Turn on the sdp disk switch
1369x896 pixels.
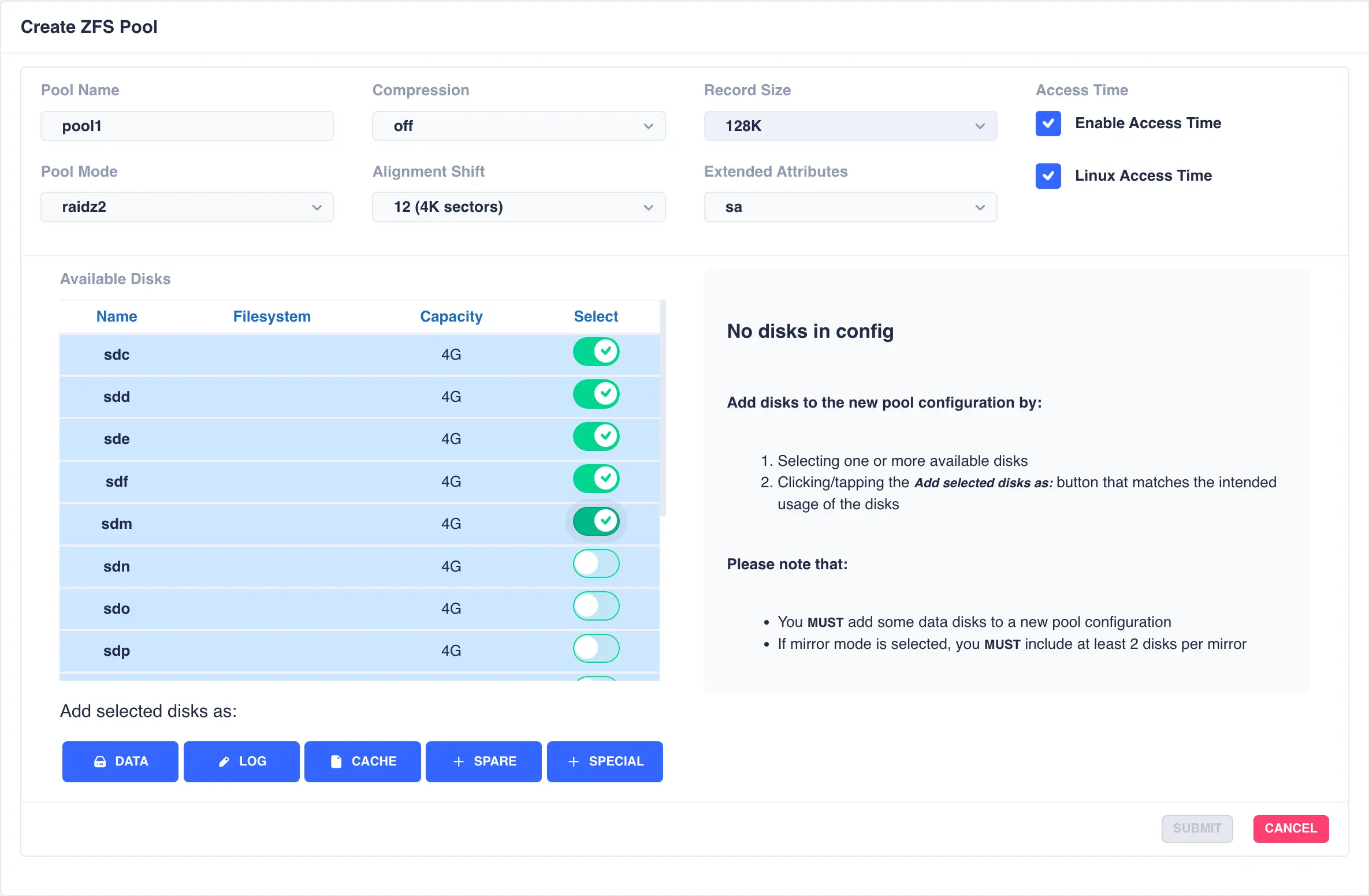tap(596, 648)
